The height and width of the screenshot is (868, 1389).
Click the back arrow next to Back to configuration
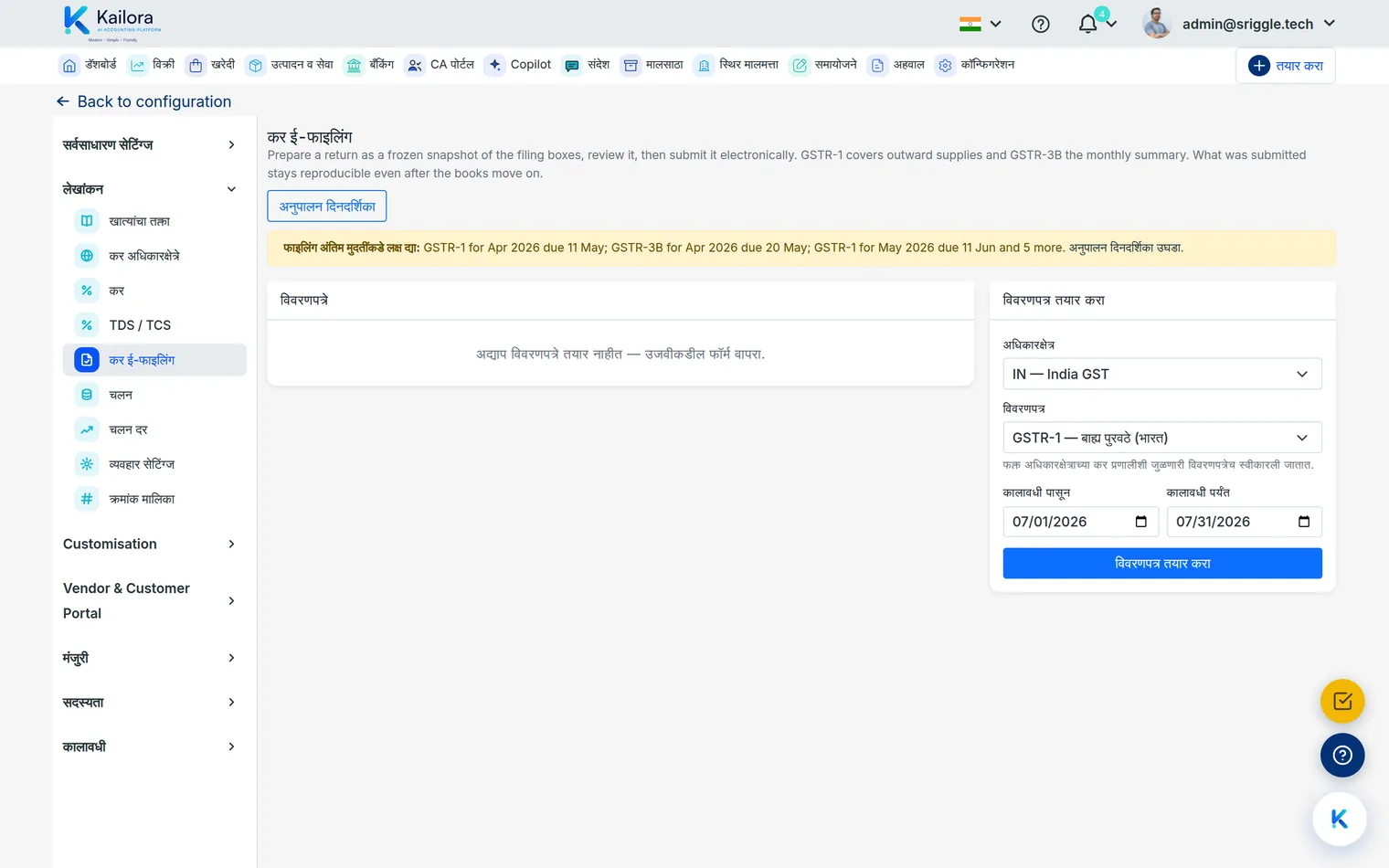(x=62, y=101)
